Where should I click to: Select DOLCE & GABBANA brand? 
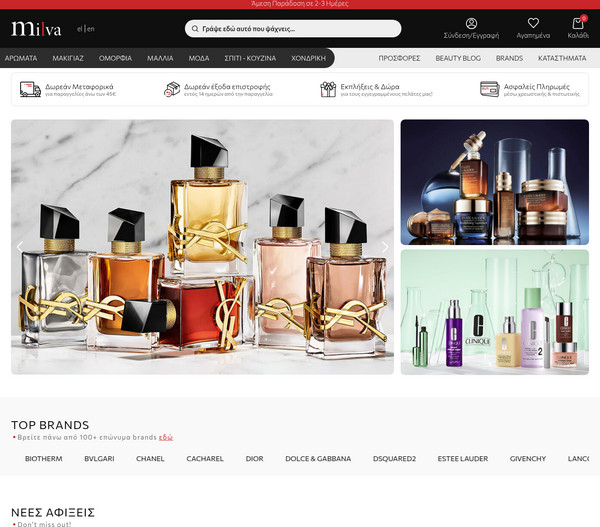[x=318, y=458]
